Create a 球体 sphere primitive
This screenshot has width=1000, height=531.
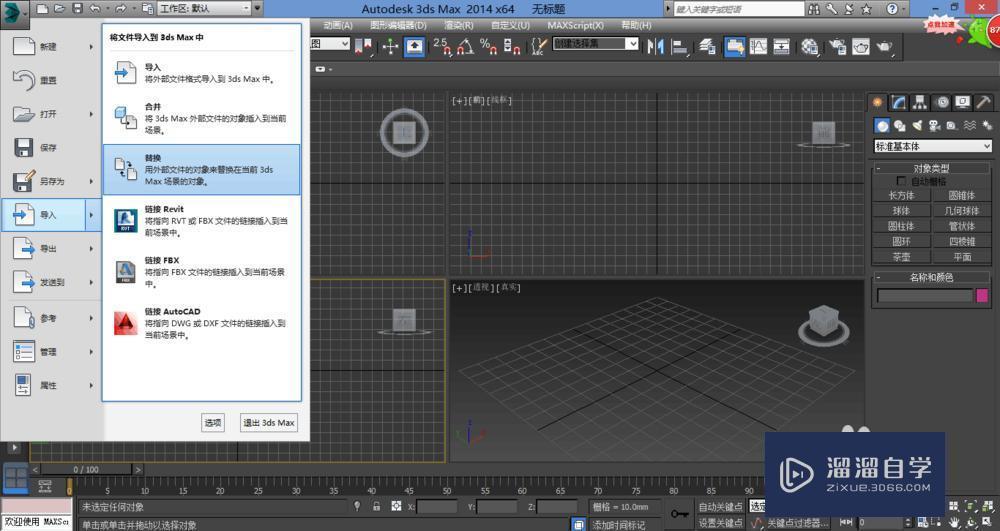point(901,210)
